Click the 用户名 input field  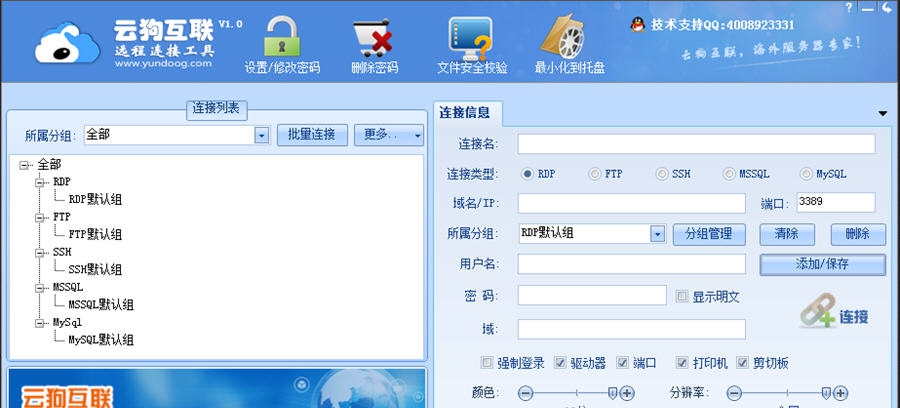(x=631, y=264)
